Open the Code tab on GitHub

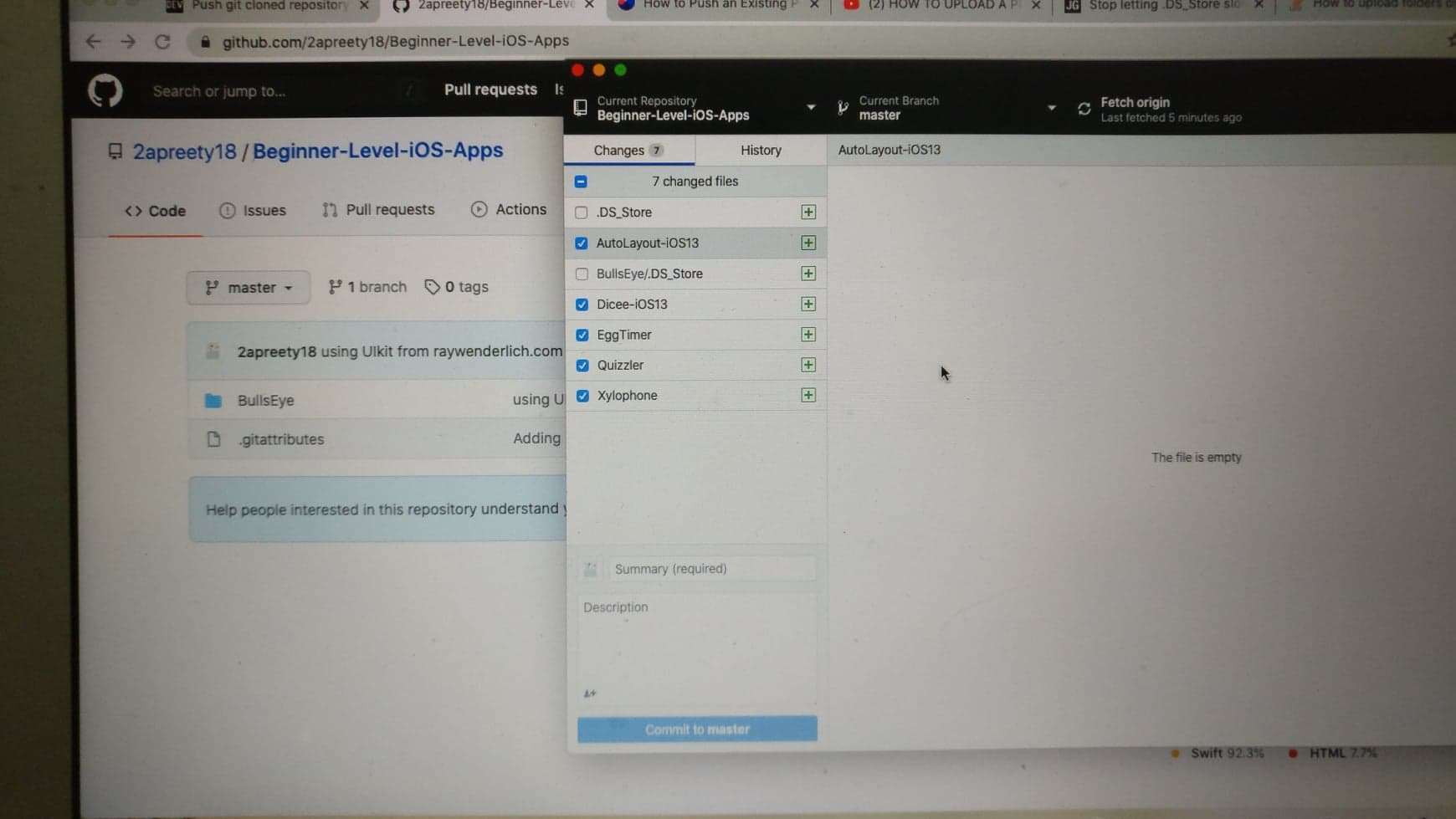click(156, 211)
